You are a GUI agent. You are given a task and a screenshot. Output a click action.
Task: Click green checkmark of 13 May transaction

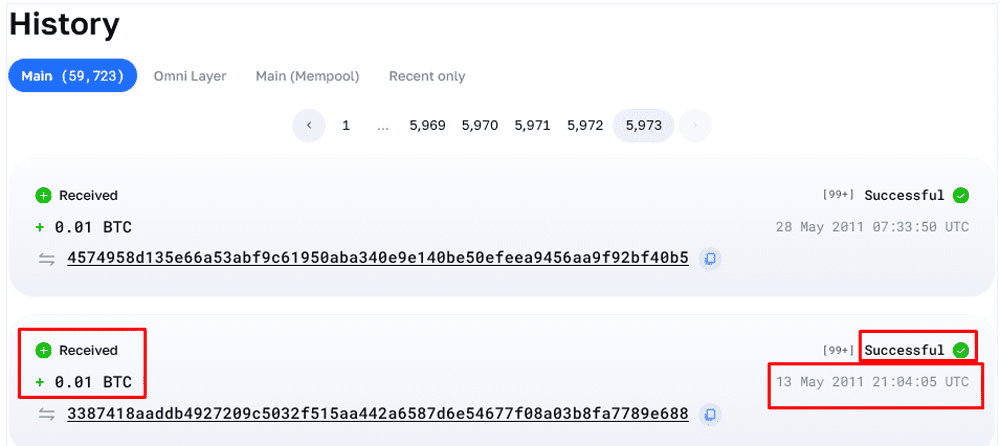pyautogui.click(x=961, y=350)
